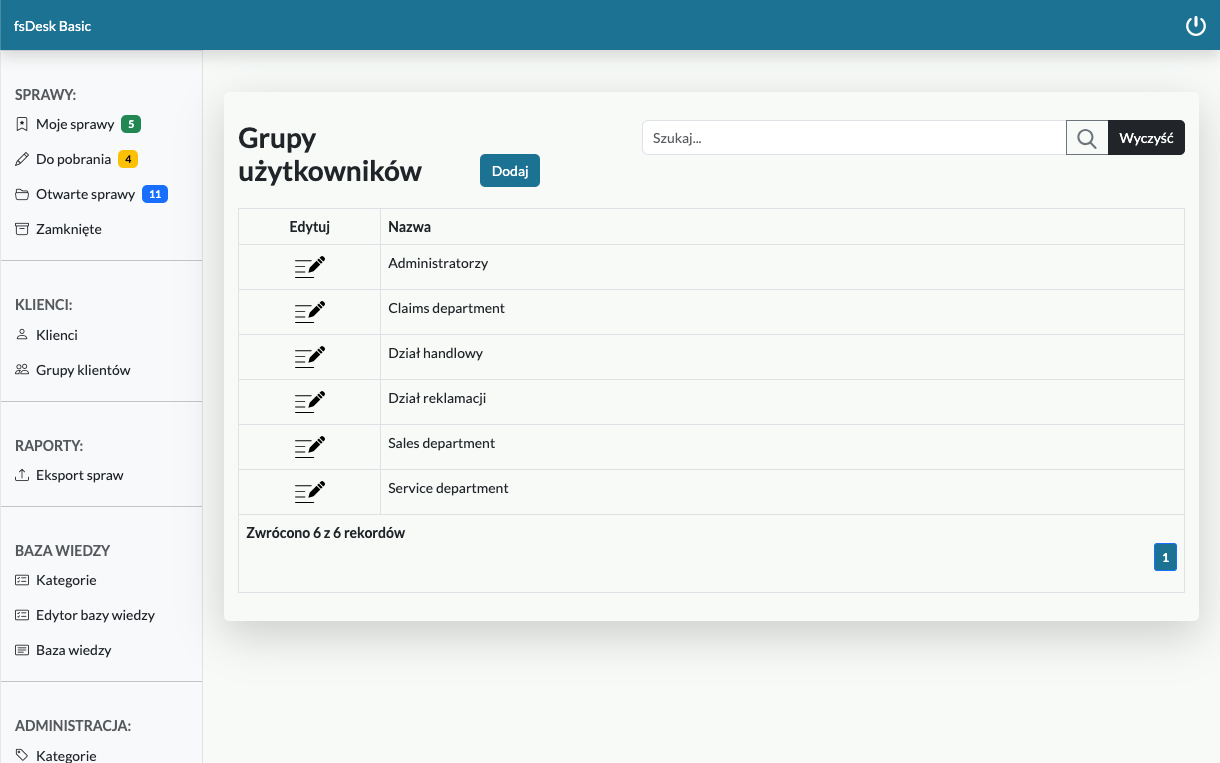Open Eksport spraw report
The height and width of the screenshot is (763, 1220).
point(79,476)
